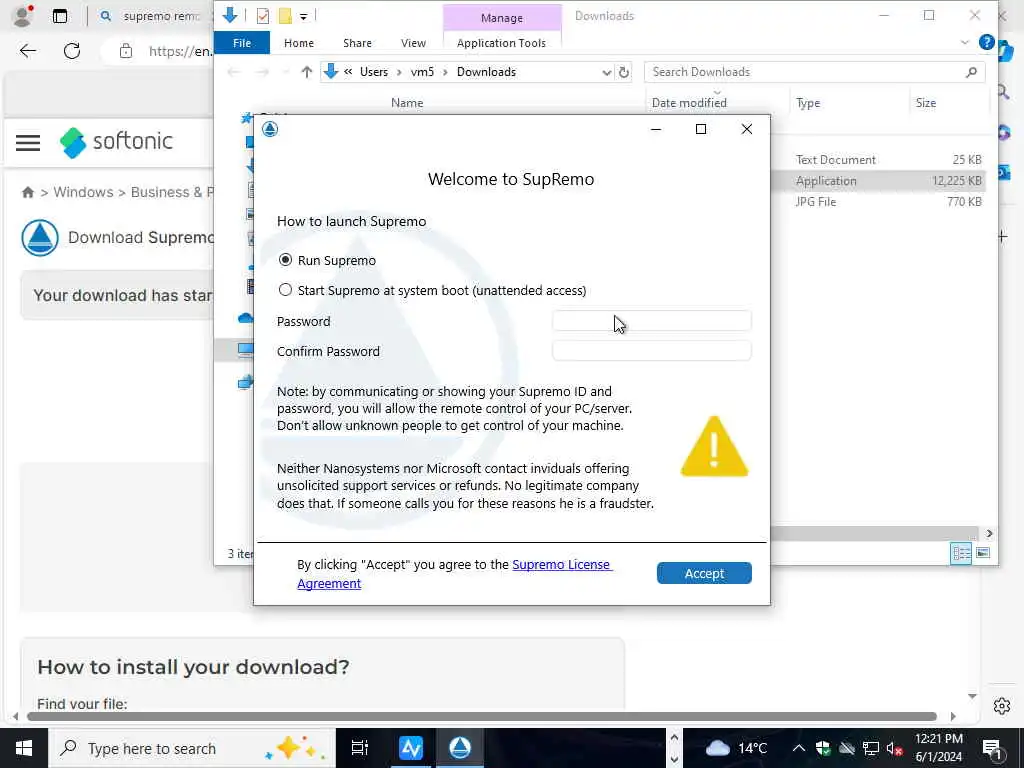Click the taskbar search box
The height and width of the screenshot is (768, 1024).
pyautogui.click(x=192, y=748)
